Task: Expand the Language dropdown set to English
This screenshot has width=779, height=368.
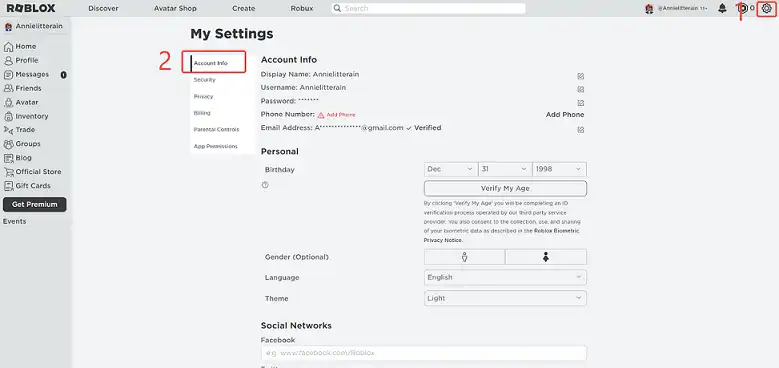Action: point(505,277)
